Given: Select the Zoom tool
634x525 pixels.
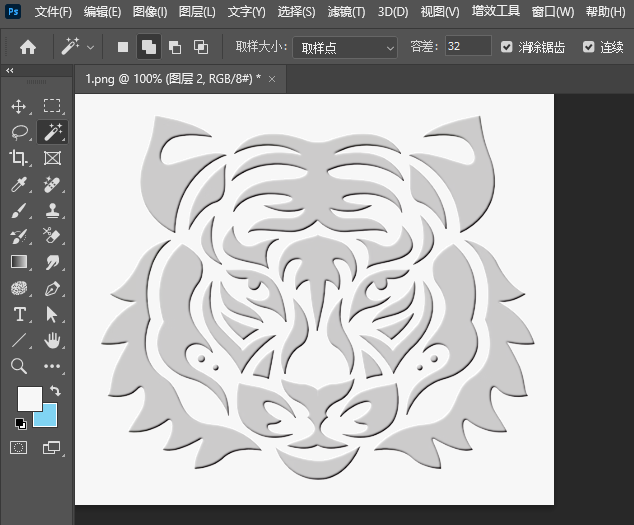Looking at the screenshot, I should [x=19, y=366].
